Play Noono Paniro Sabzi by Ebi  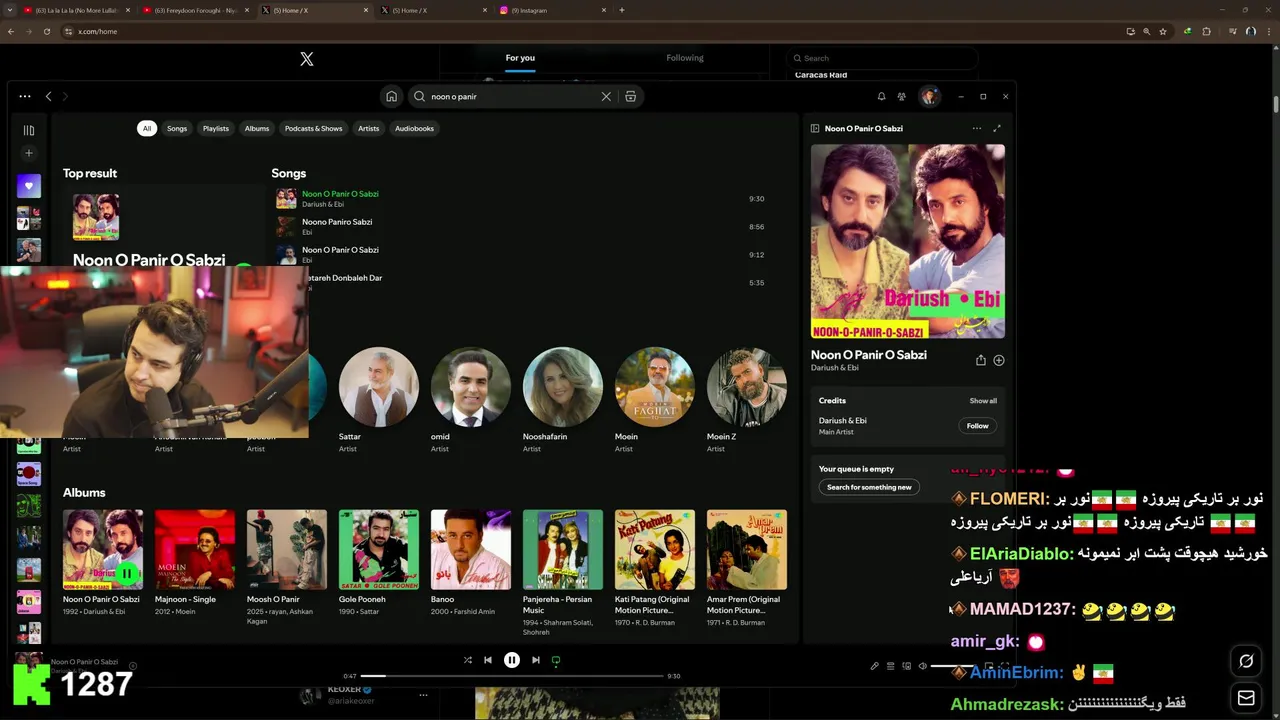(x=520, y=227)
